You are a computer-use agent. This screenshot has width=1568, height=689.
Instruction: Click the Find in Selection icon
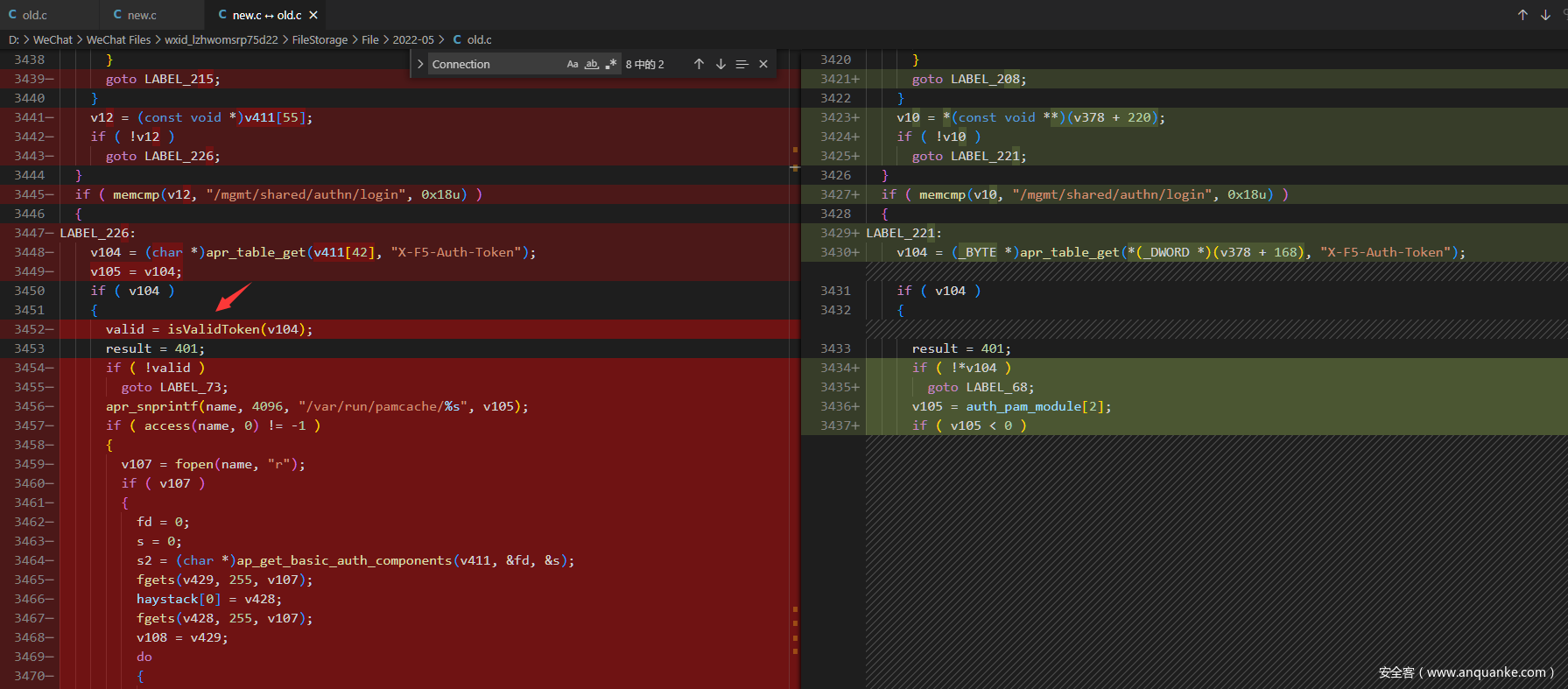tap(742, 64)
